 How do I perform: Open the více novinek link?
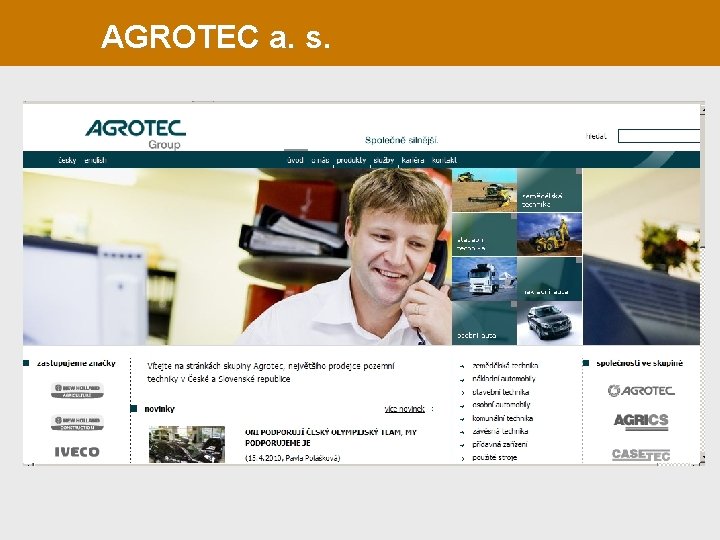pos(405,409)
